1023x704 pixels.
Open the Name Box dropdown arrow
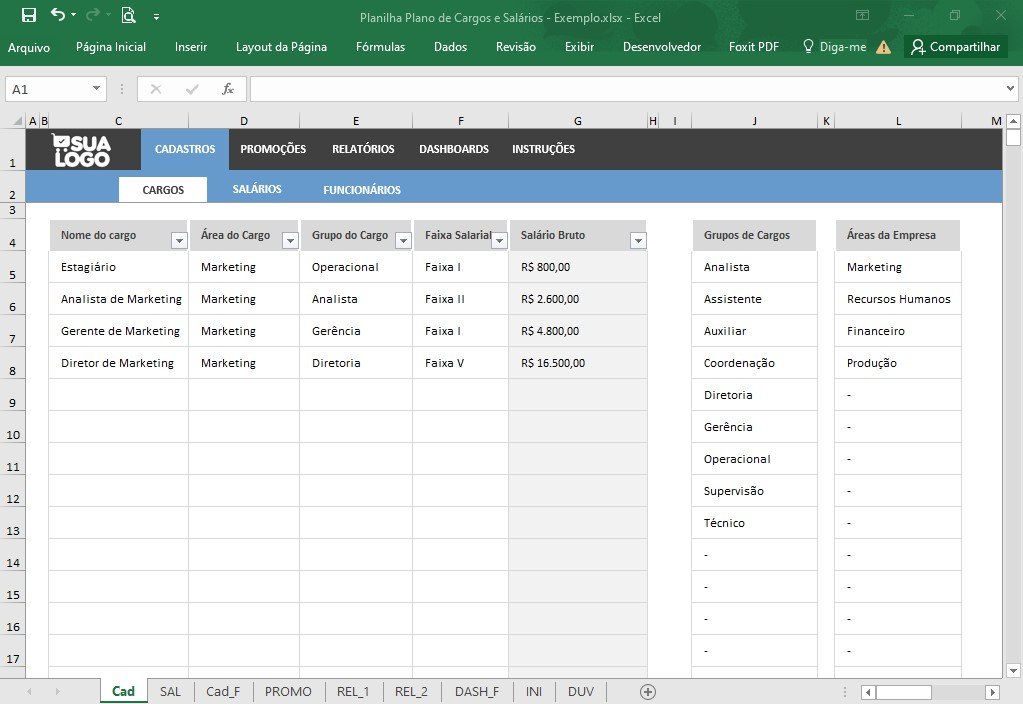click(96, 88)
